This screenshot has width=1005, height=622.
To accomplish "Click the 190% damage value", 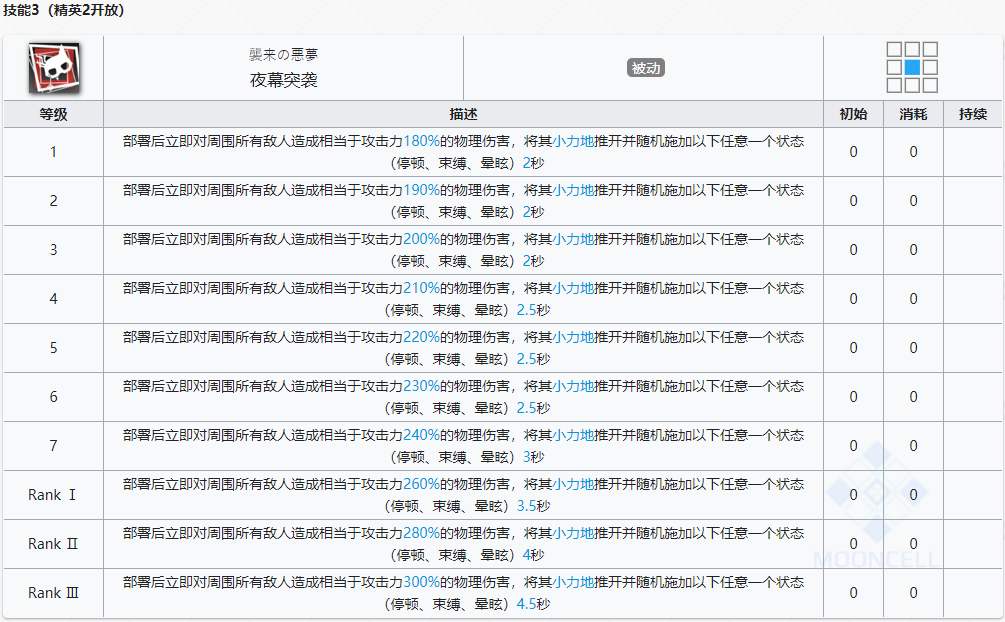I will [x=422, y=190].
